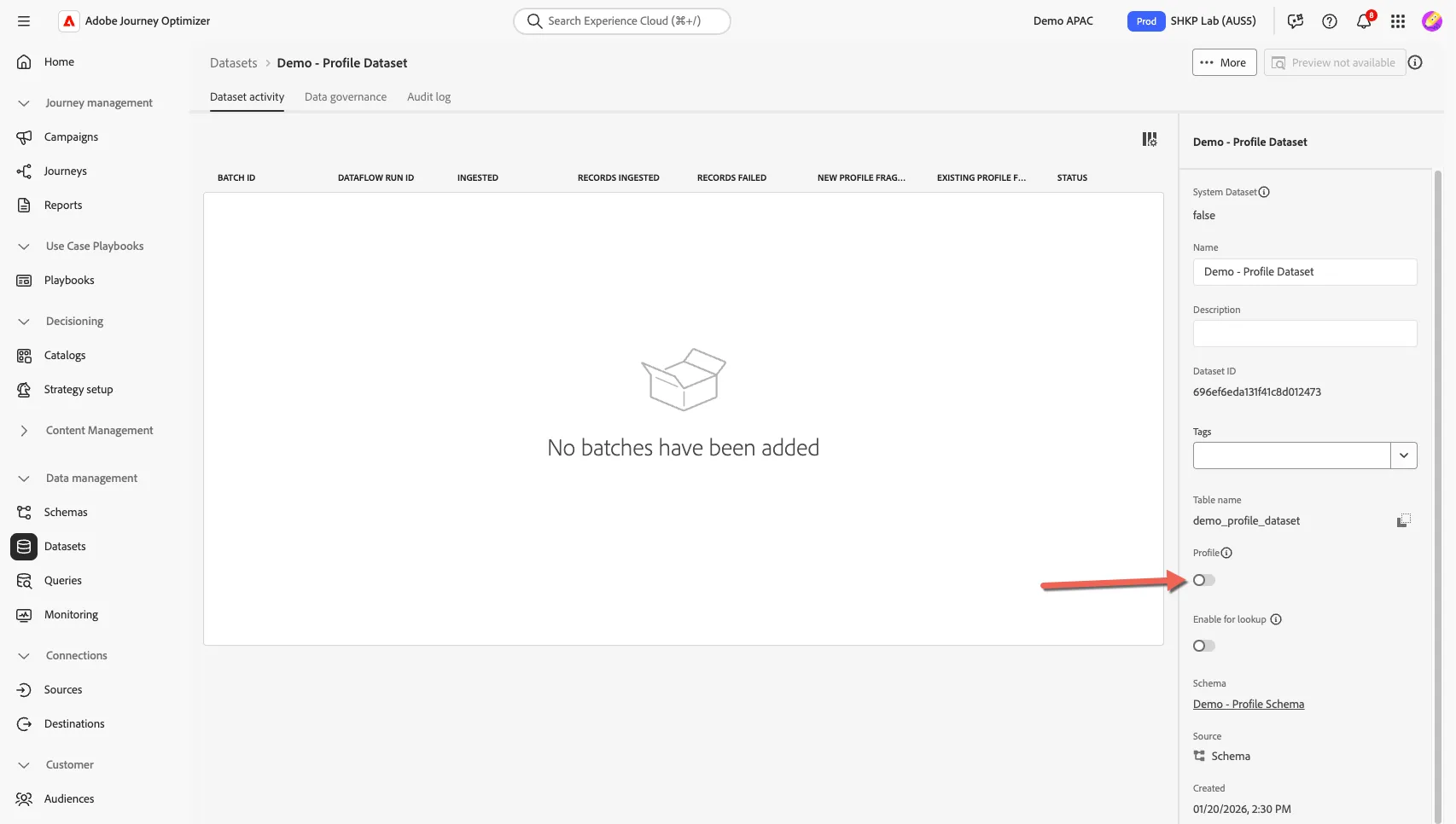
Task: Switch to the Audit log tab
Action: pos(428,97)
